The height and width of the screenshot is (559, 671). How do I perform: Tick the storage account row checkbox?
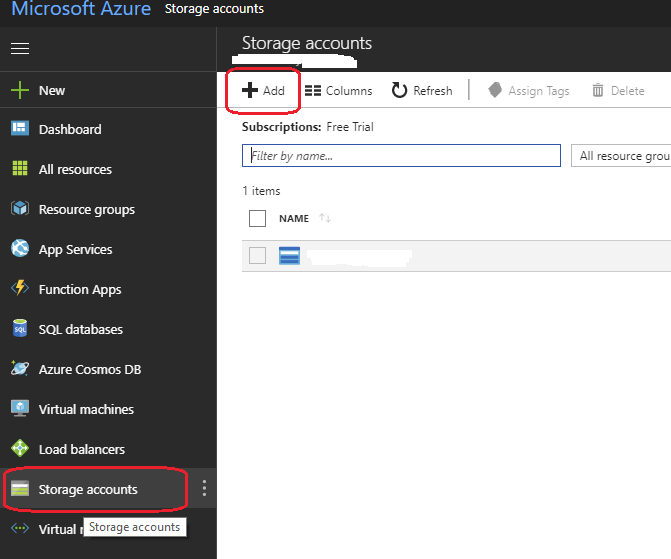(x=257, y=256)
